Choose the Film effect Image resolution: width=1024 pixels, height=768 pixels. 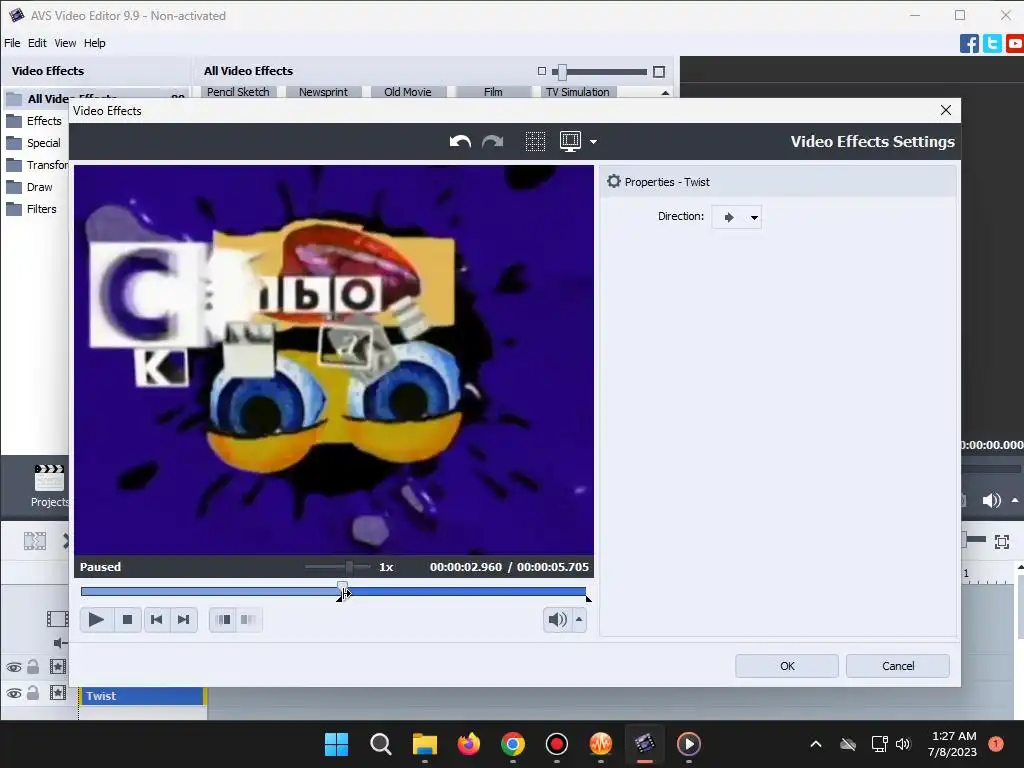[x=493, y=92]
